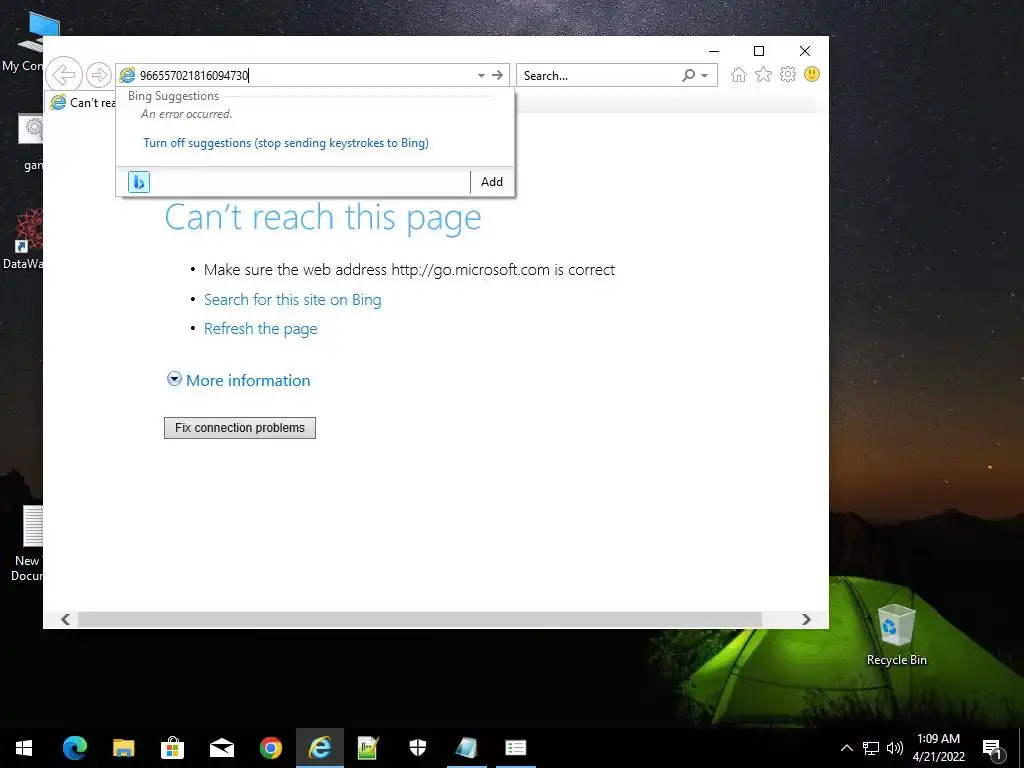Select the "Can't rea..." browser tab
The image size is (1024, 768).
pos(82,103)
